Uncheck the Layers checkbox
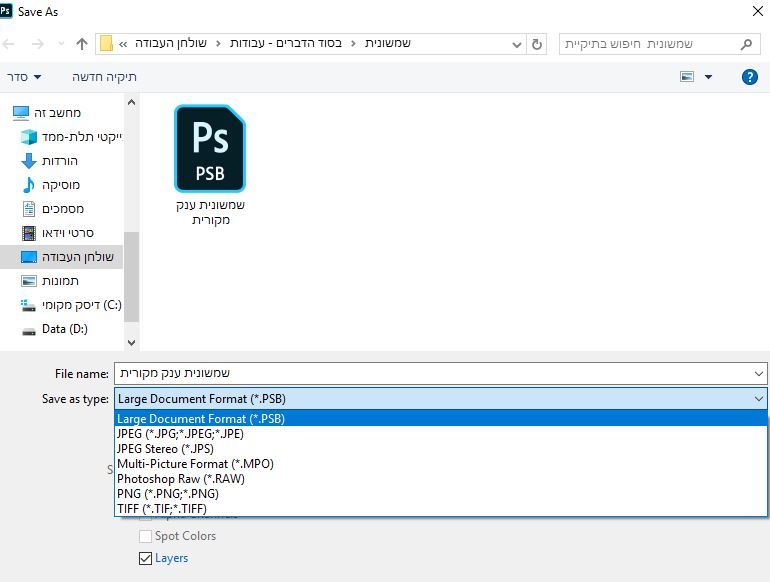 [x=145, y=558]
